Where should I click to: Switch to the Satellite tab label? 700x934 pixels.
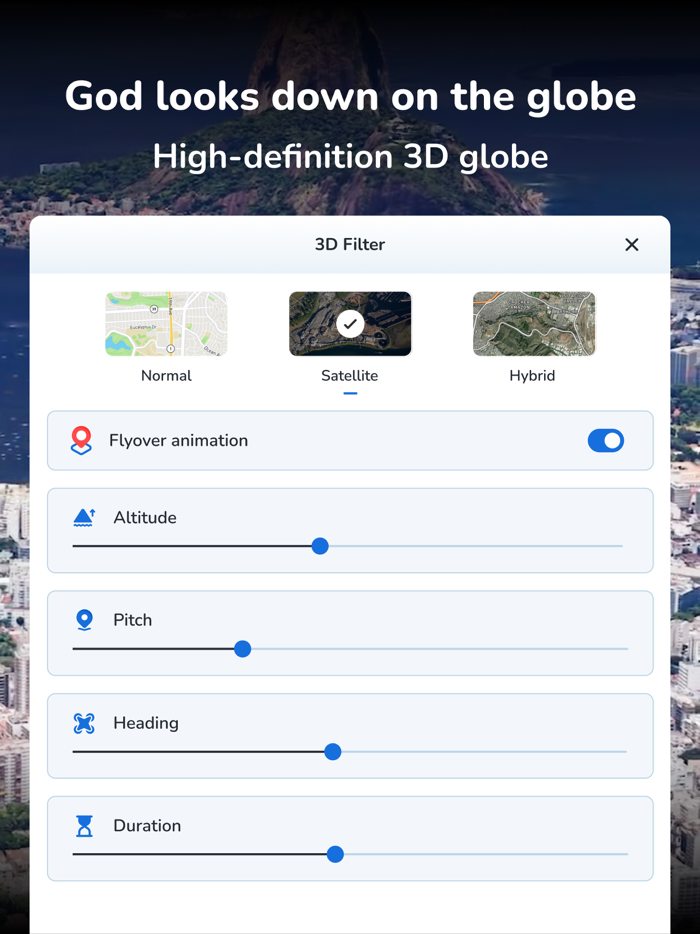point(350,376)
